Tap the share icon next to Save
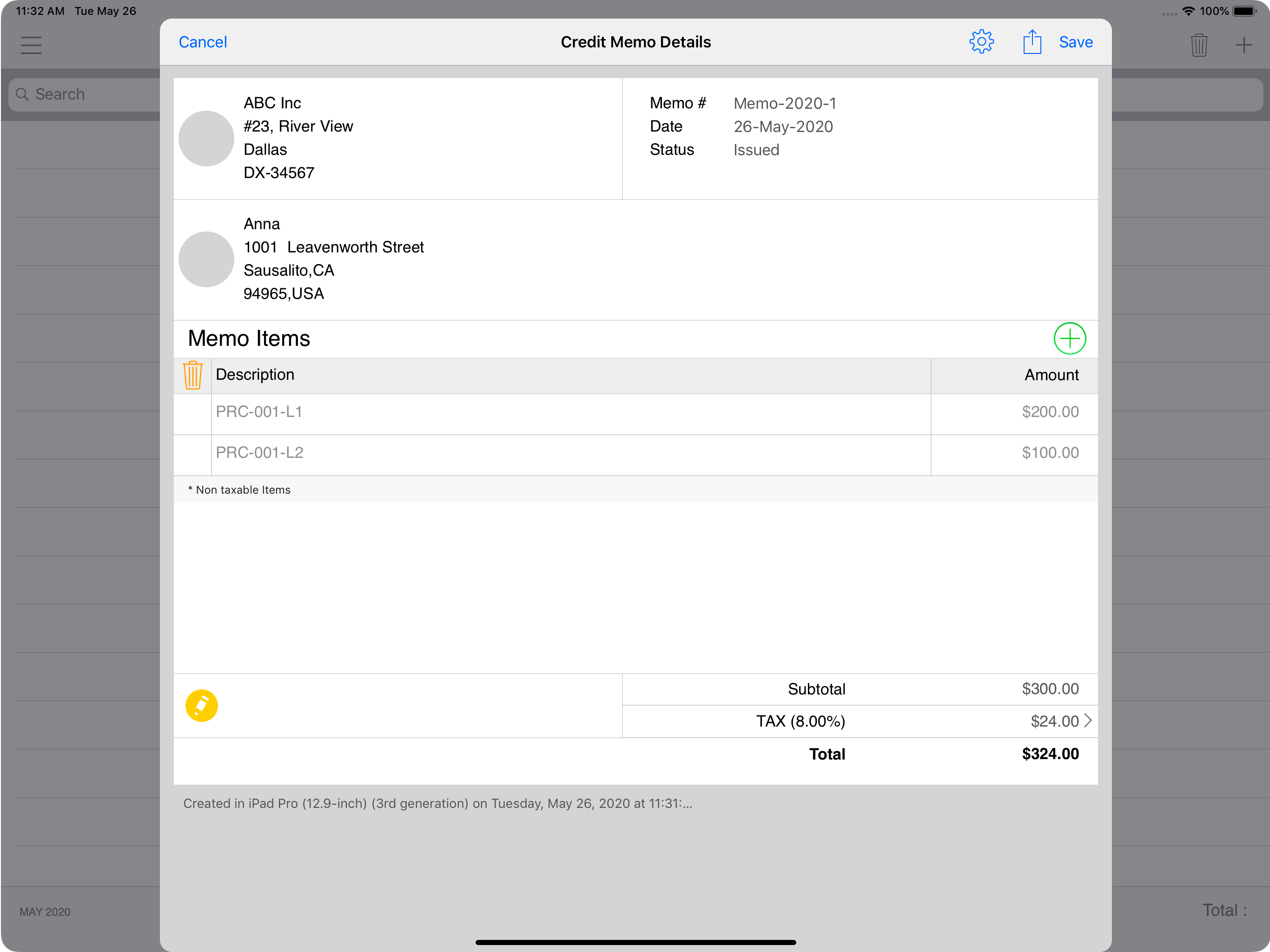Image resolution: width=1270 pixels, height=952 pixels. pyautogui.click(x=1032, y=42)
